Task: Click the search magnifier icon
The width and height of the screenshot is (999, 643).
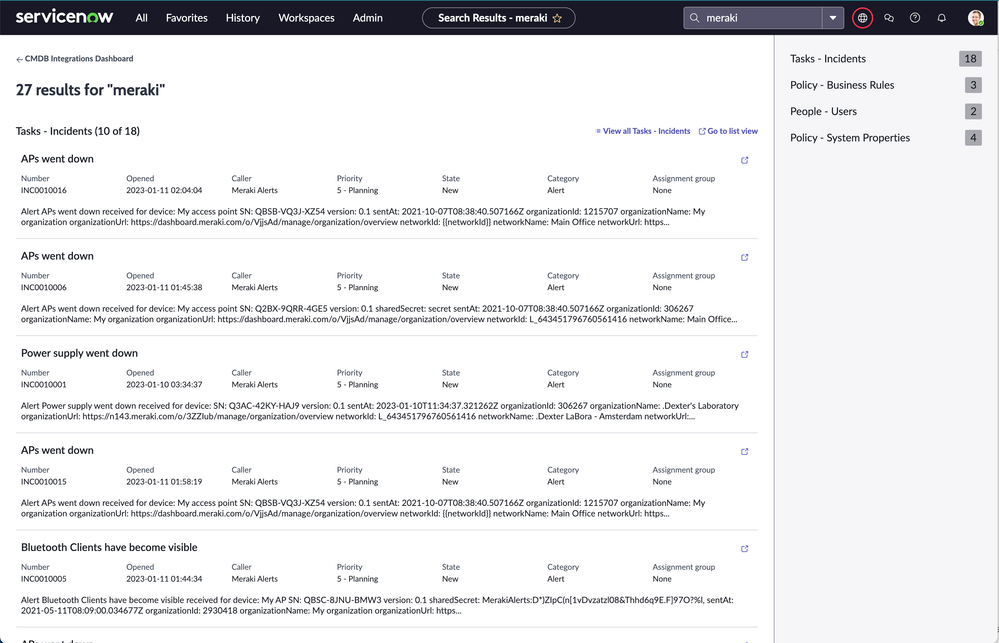Action: point(694,18)
